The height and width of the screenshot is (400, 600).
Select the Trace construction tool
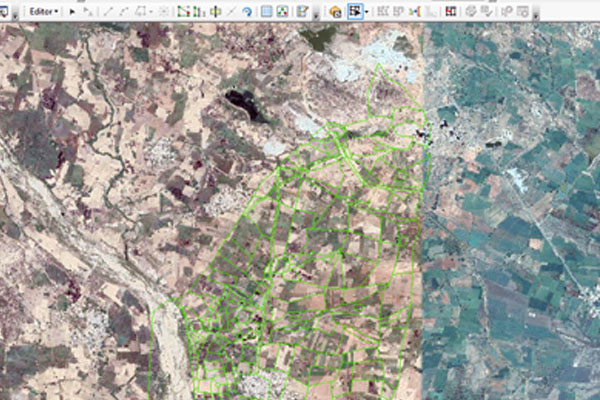tap(140, 11)
